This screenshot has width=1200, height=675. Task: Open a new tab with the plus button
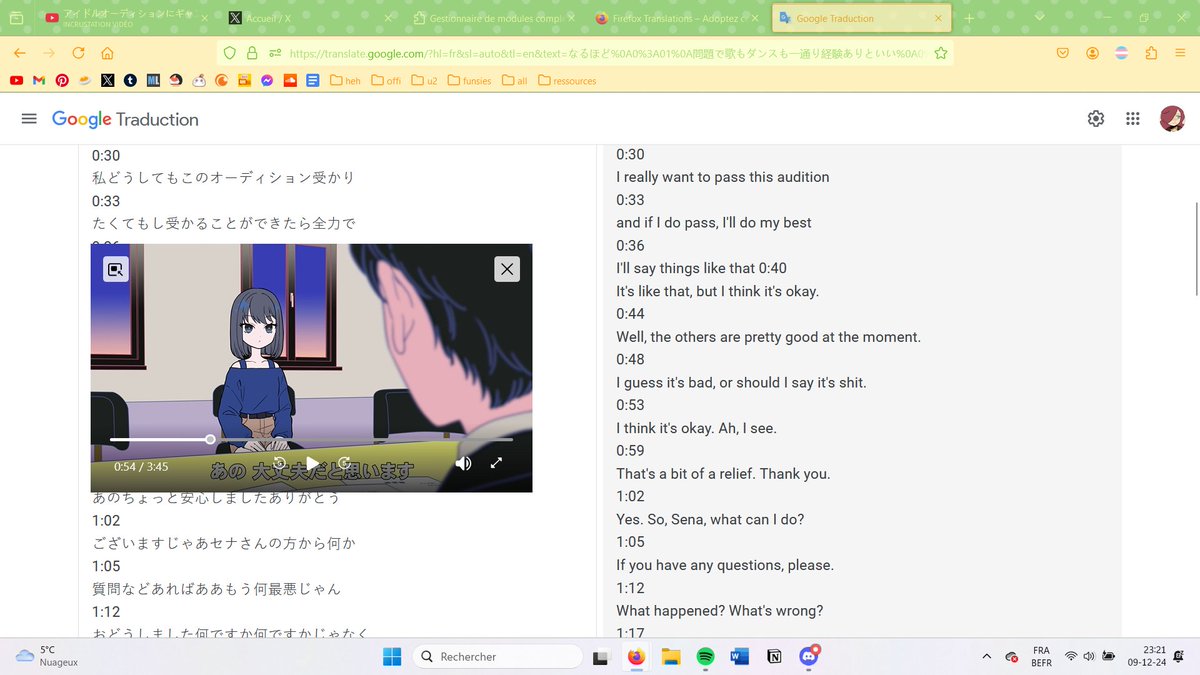pos(968,18)
